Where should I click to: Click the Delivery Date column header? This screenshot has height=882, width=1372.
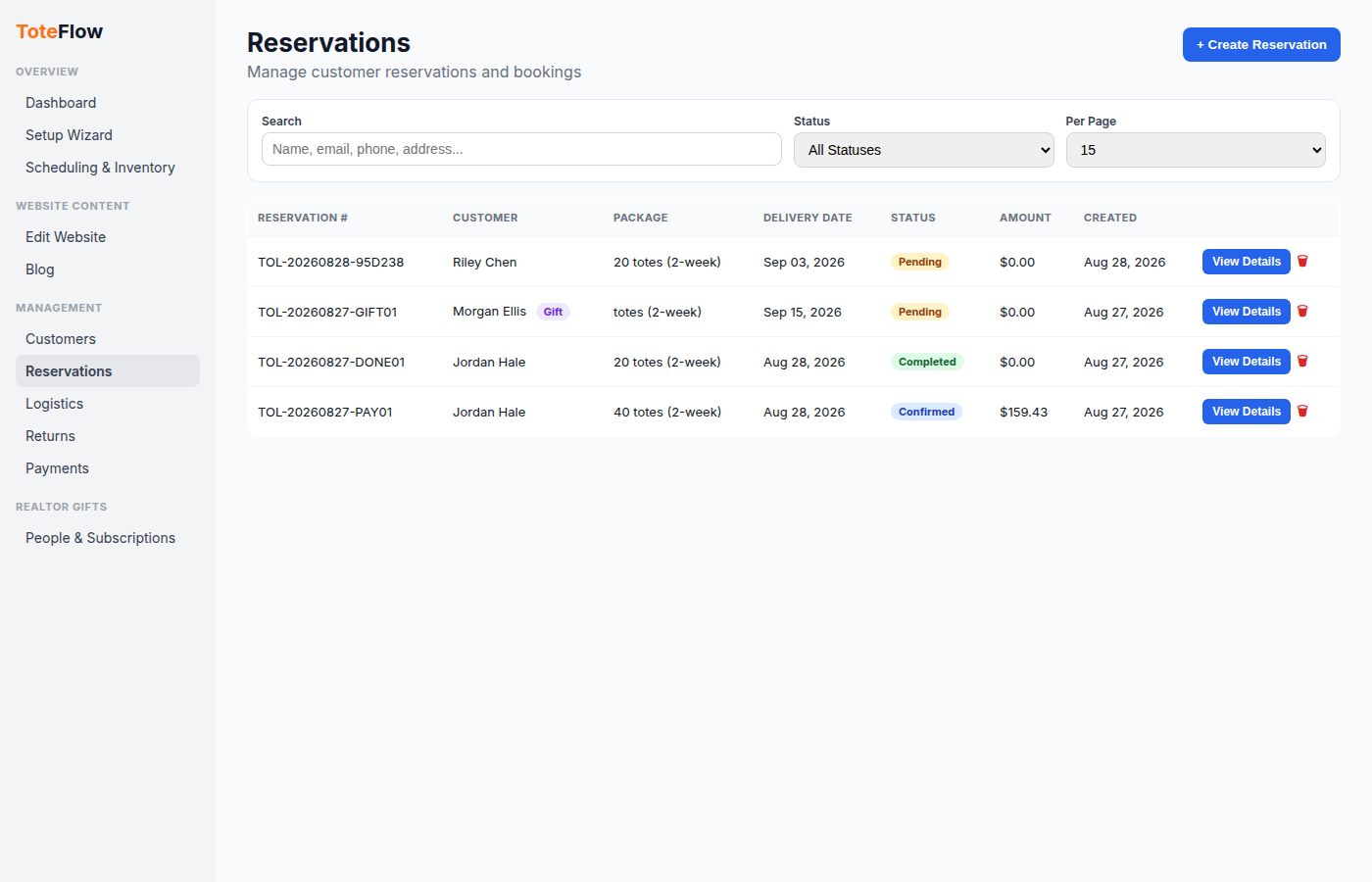pos(808,218)
